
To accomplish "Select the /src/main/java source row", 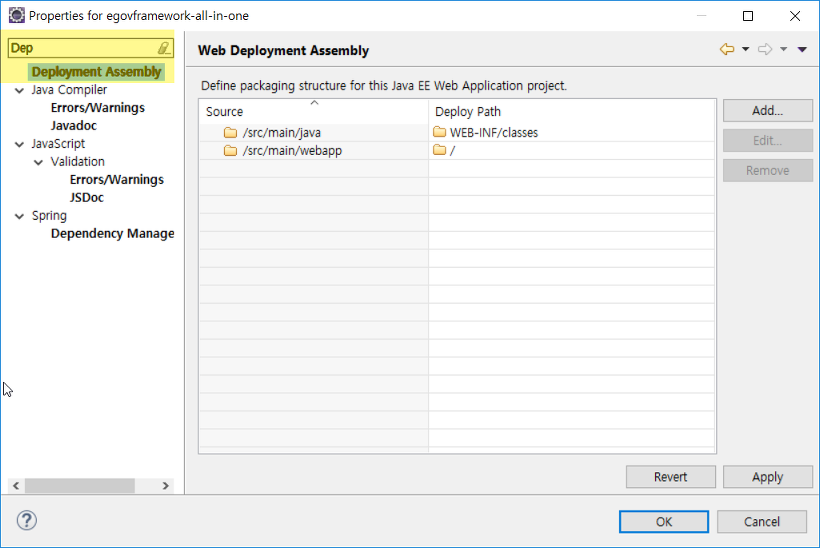I will click(313, 133).
